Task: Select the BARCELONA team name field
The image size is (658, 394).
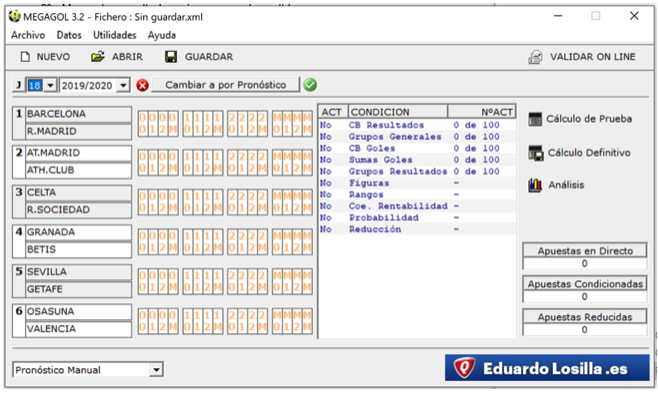Action: coord(78,114)
